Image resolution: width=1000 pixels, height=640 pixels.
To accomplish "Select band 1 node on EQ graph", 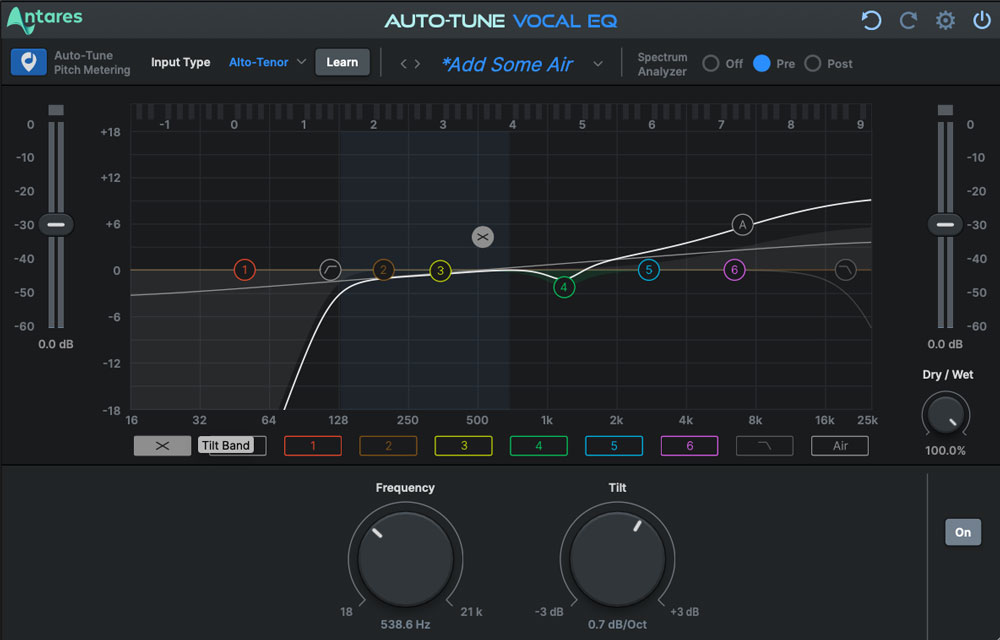I will tap(244, 270).
